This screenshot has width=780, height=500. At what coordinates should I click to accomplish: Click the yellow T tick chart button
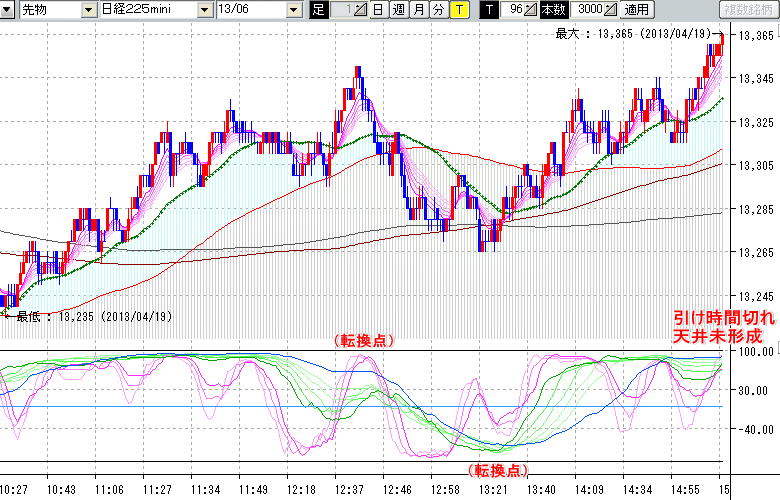point(459,10)
